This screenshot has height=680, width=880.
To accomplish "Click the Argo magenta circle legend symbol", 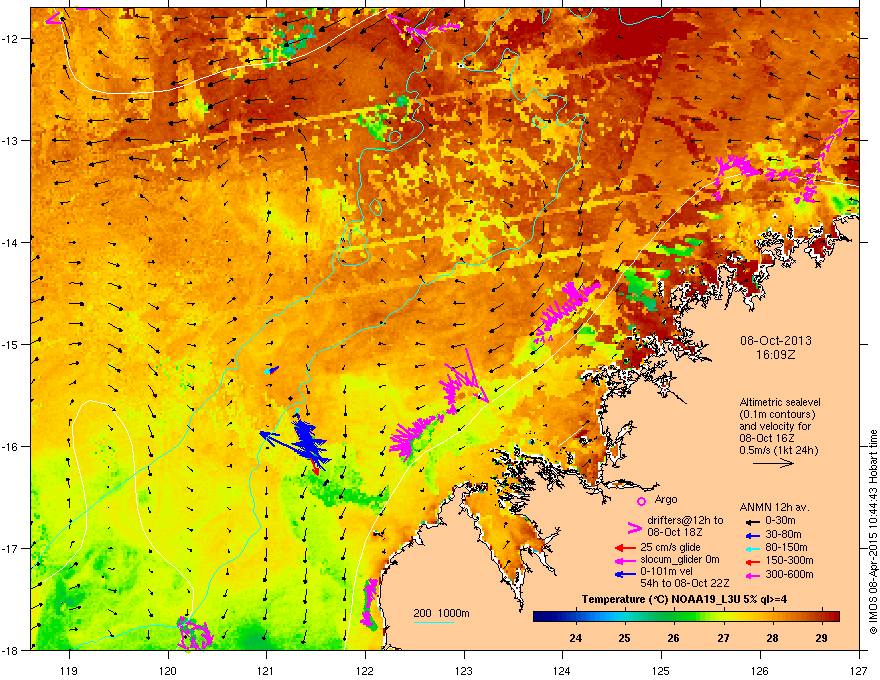I will 641,501.
